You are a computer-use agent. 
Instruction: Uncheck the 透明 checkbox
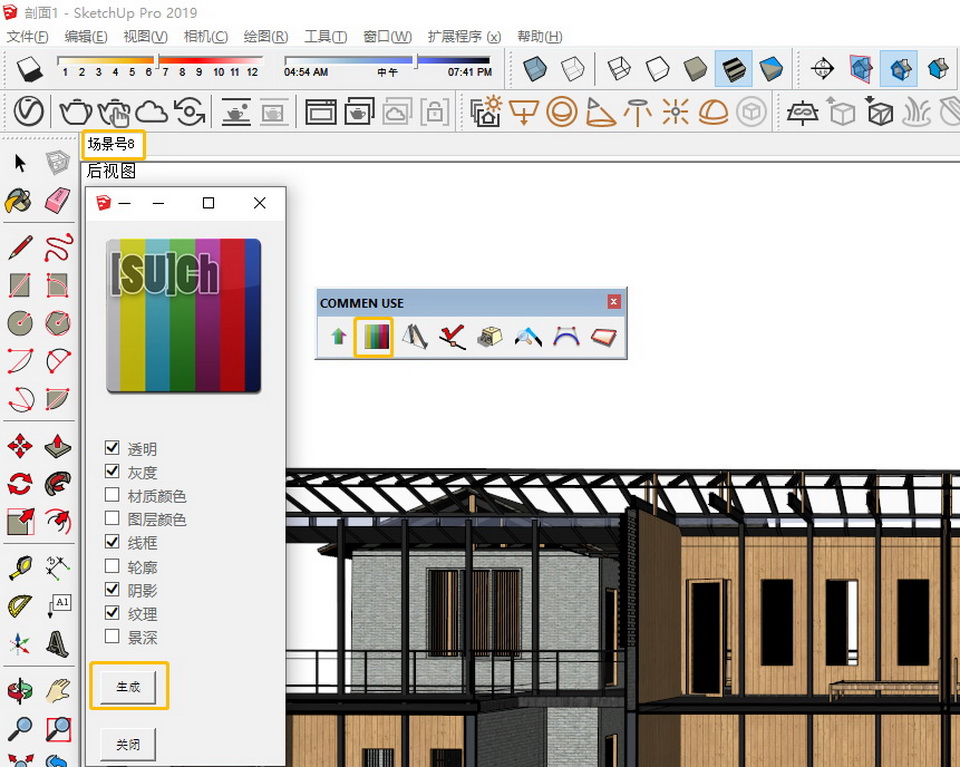[x=112, y=449]
